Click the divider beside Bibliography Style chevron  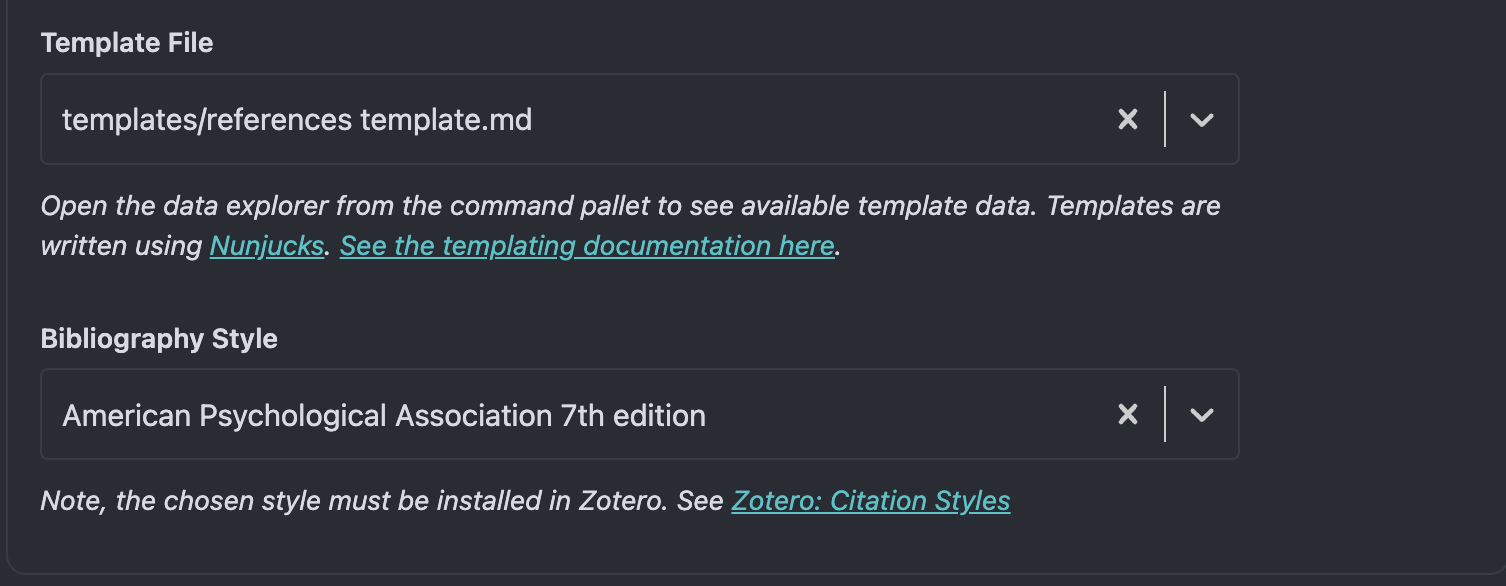pyautogui.click(x=1165, y=414)
